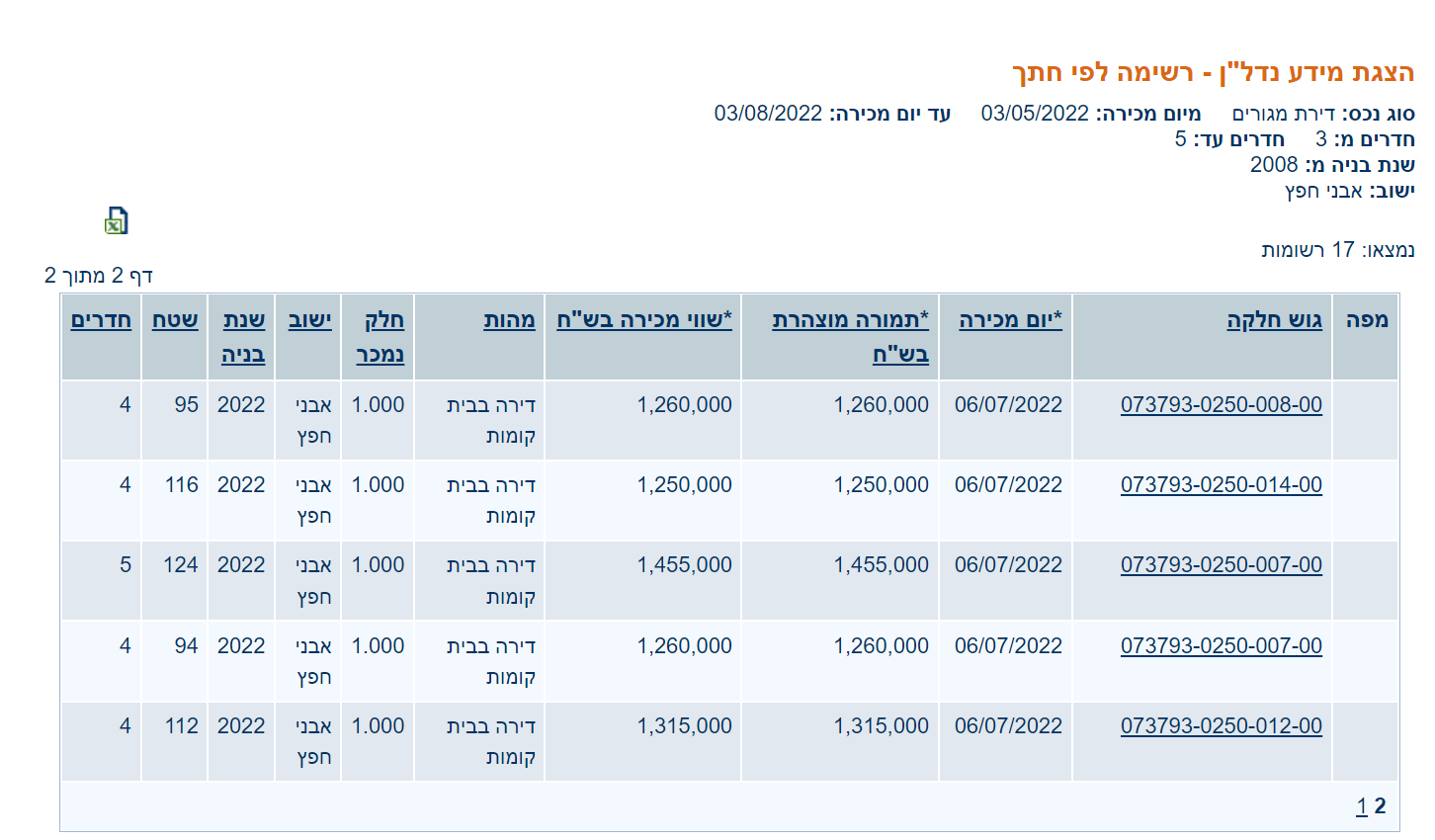
Task: Sort by שווי מכירה בש"ח header
Action: tap(643, 320)
